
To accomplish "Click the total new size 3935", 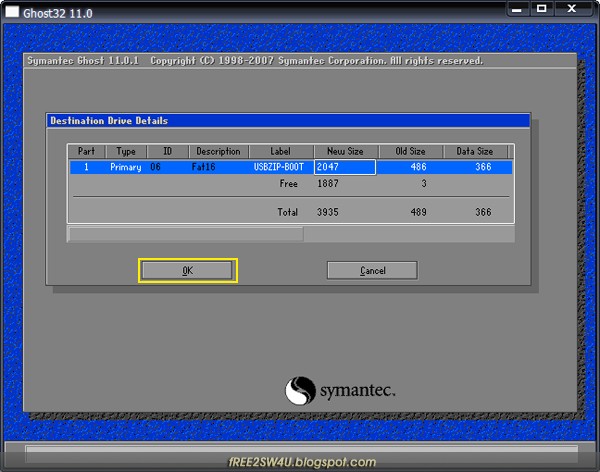I will click(x=328, y=212).
